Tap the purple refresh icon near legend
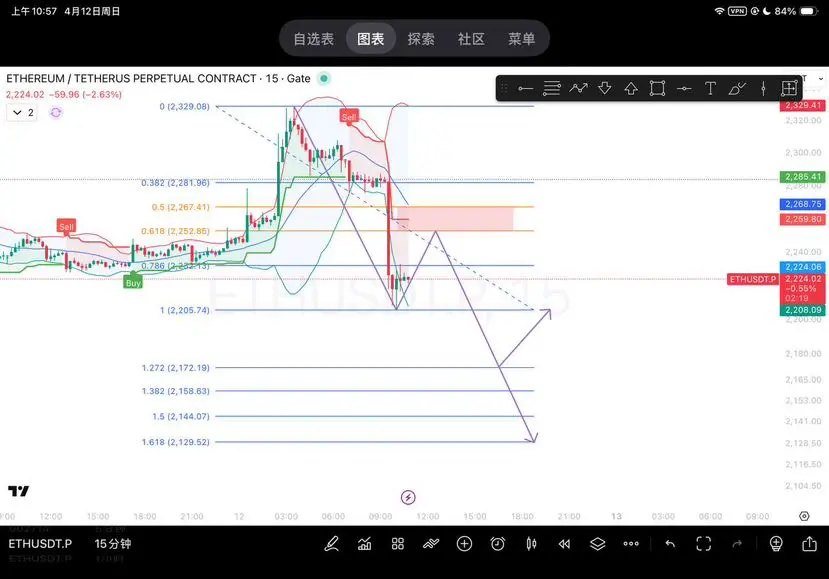The width and height of the screenshot is (829, 579). pos(56,113)
